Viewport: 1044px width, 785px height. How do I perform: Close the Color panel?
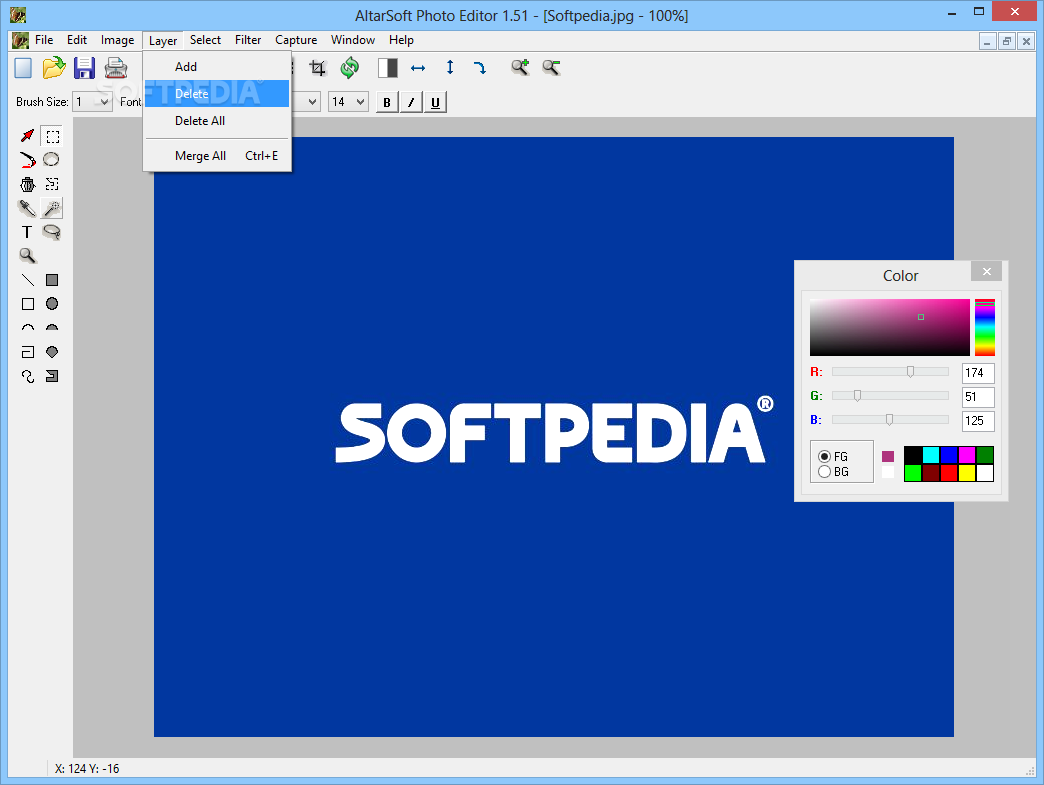(x=986, y=271)
